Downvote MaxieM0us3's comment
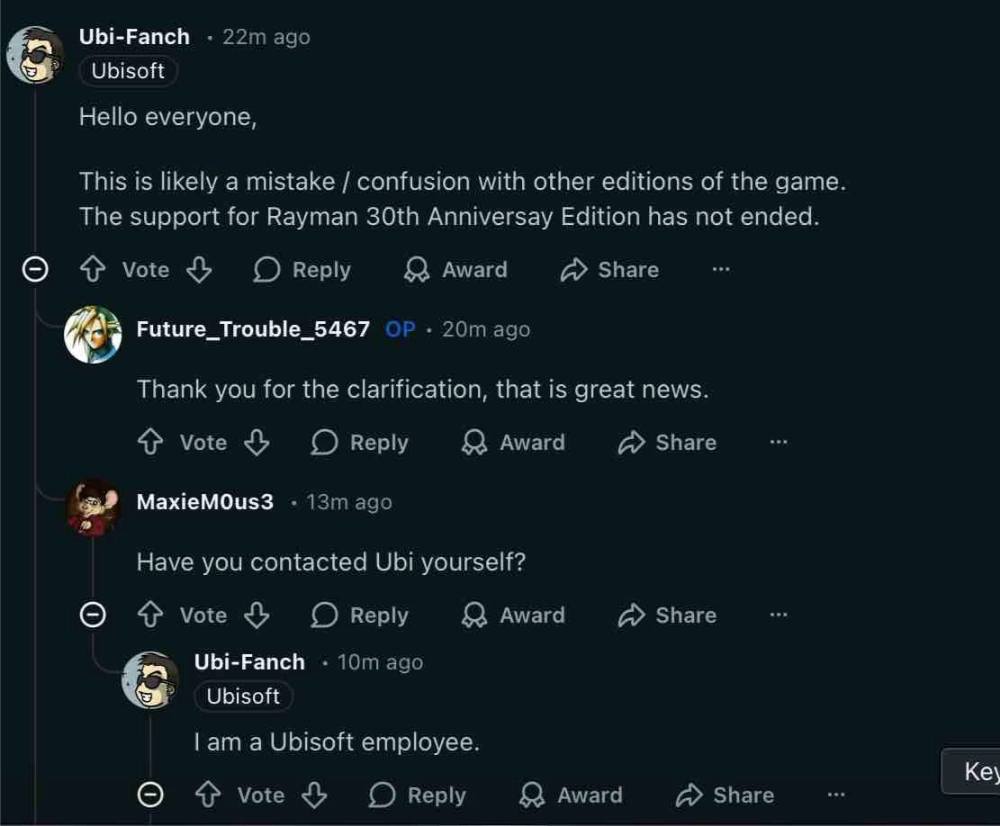 (257, 615)
